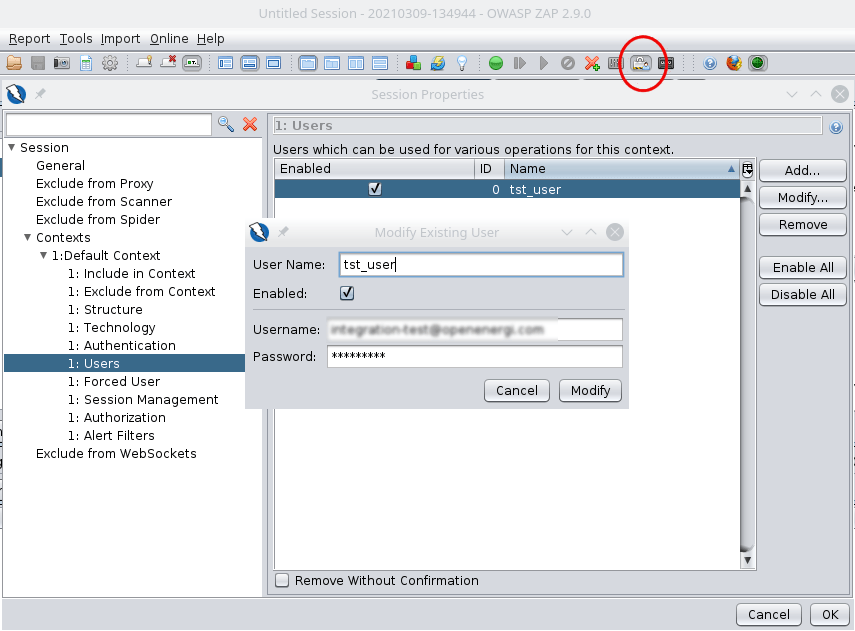The height and width of the screenshot is (631, 855).
Task: Open Options via the gear icon
Action: point(110,63)
